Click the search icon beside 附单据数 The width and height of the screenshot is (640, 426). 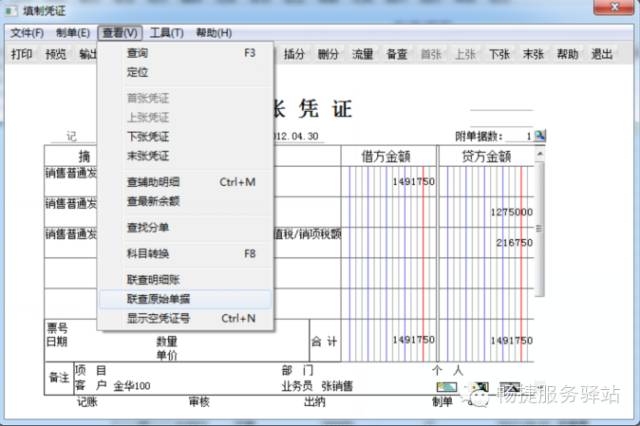540,135
